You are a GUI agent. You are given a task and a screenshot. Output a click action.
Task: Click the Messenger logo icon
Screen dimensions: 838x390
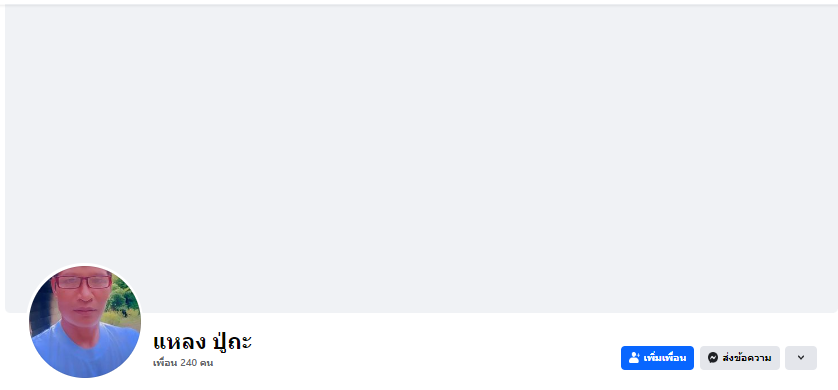[712, 357]
